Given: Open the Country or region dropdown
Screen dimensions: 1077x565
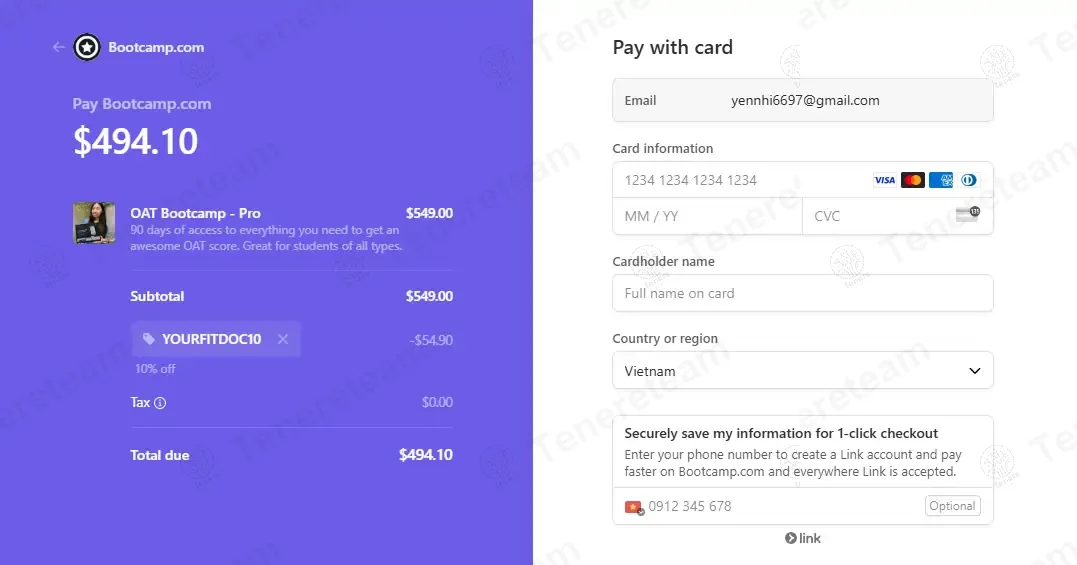Looking at the screenshot, I should tap(802, 371).
